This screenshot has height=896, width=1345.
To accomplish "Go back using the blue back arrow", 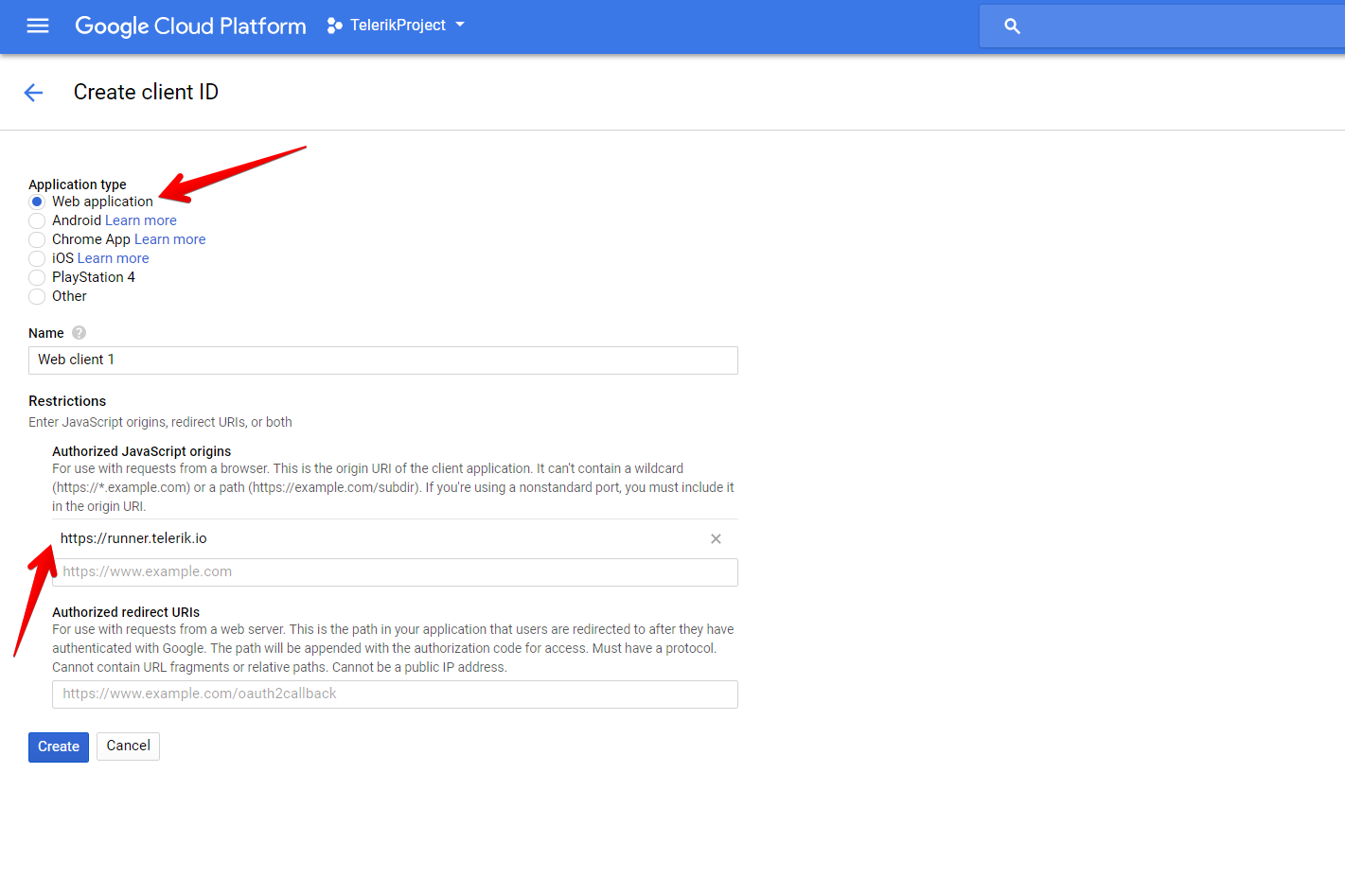I will pyautogui.click(x=33, y=92).
